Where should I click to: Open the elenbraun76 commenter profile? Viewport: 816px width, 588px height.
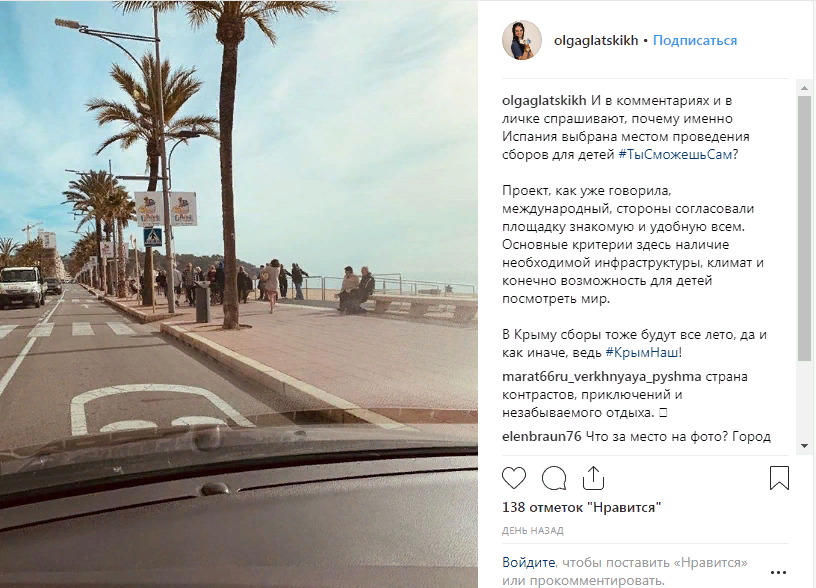click(541, 436)
